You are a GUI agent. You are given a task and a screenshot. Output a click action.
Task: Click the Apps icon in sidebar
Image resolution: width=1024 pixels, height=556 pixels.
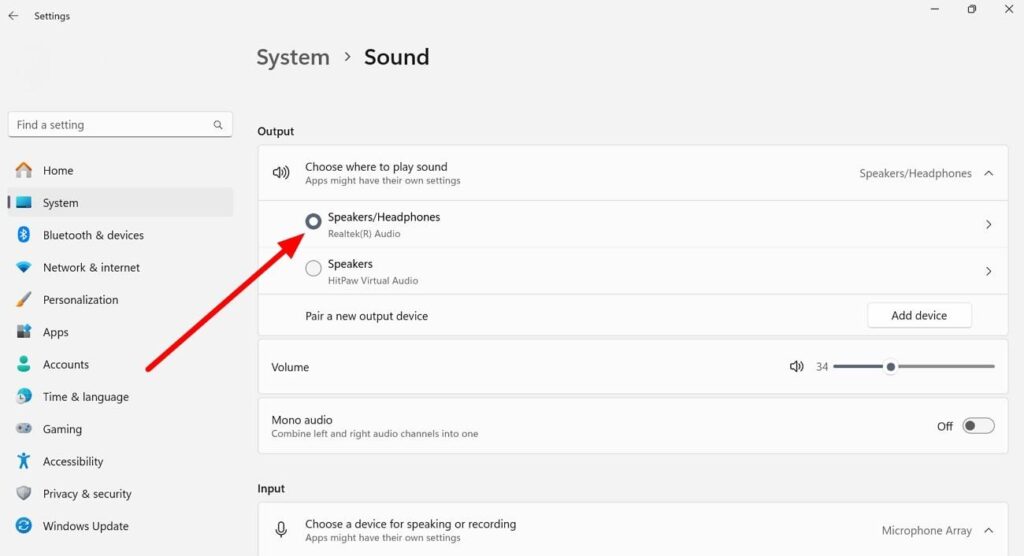pyautogui.click(x=24, y=331)
